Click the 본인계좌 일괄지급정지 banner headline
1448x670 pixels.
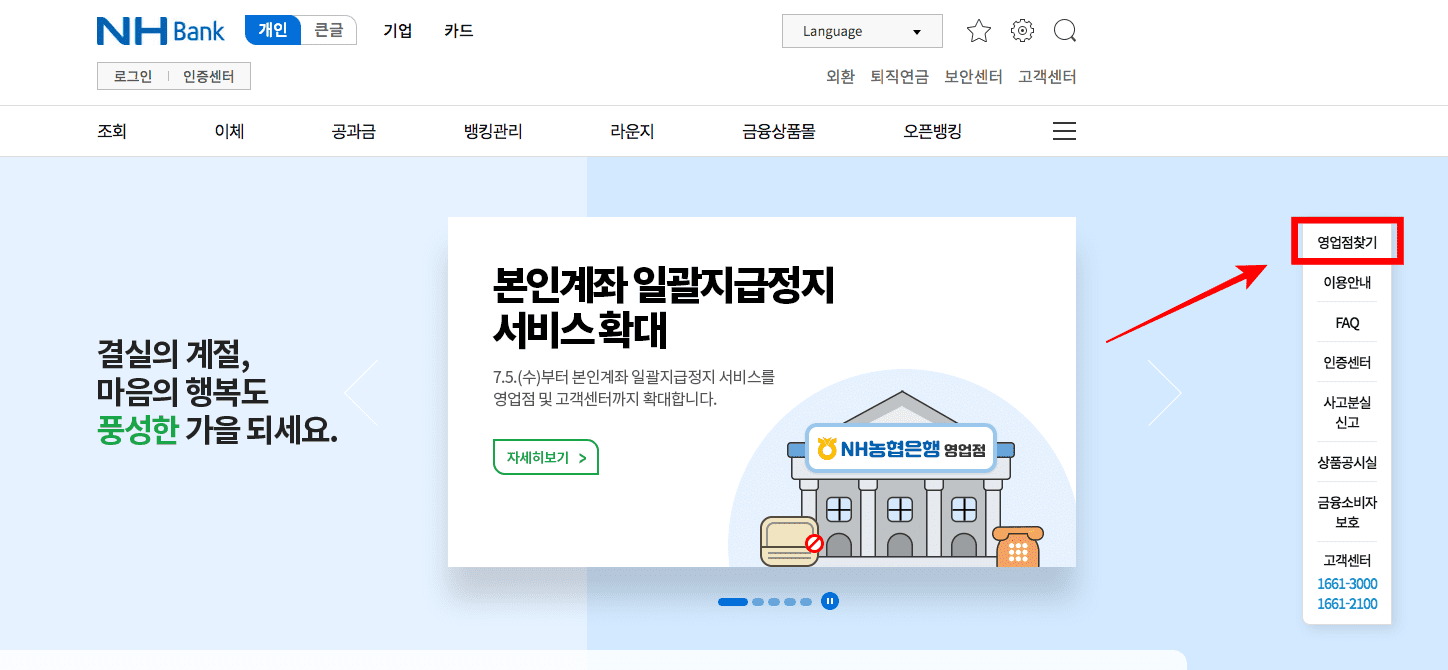(663, 306)
